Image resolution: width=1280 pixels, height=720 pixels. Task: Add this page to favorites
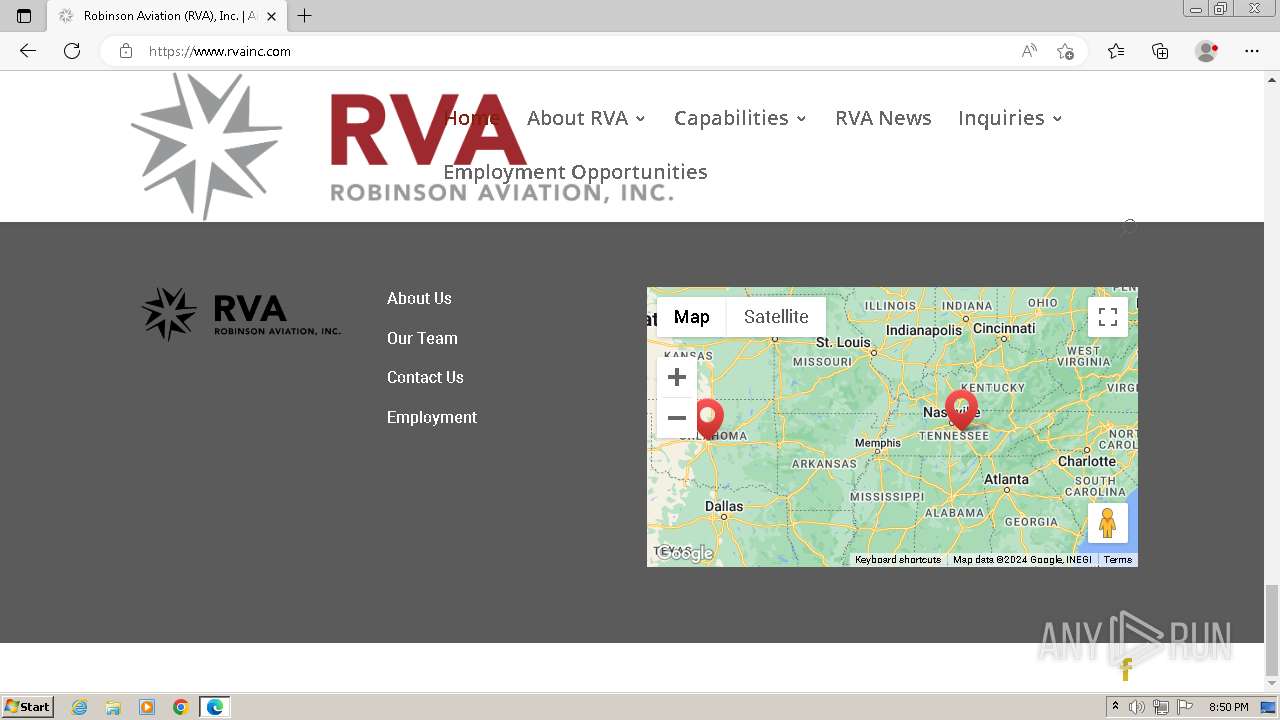pyautogui.click(x=1065, y=51)
